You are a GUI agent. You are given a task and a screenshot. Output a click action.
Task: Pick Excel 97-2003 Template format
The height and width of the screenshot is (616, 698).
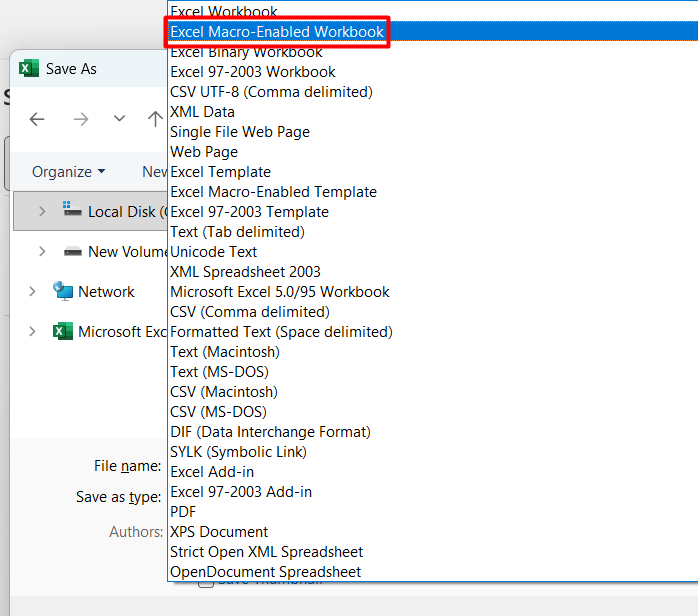(433, 212)
